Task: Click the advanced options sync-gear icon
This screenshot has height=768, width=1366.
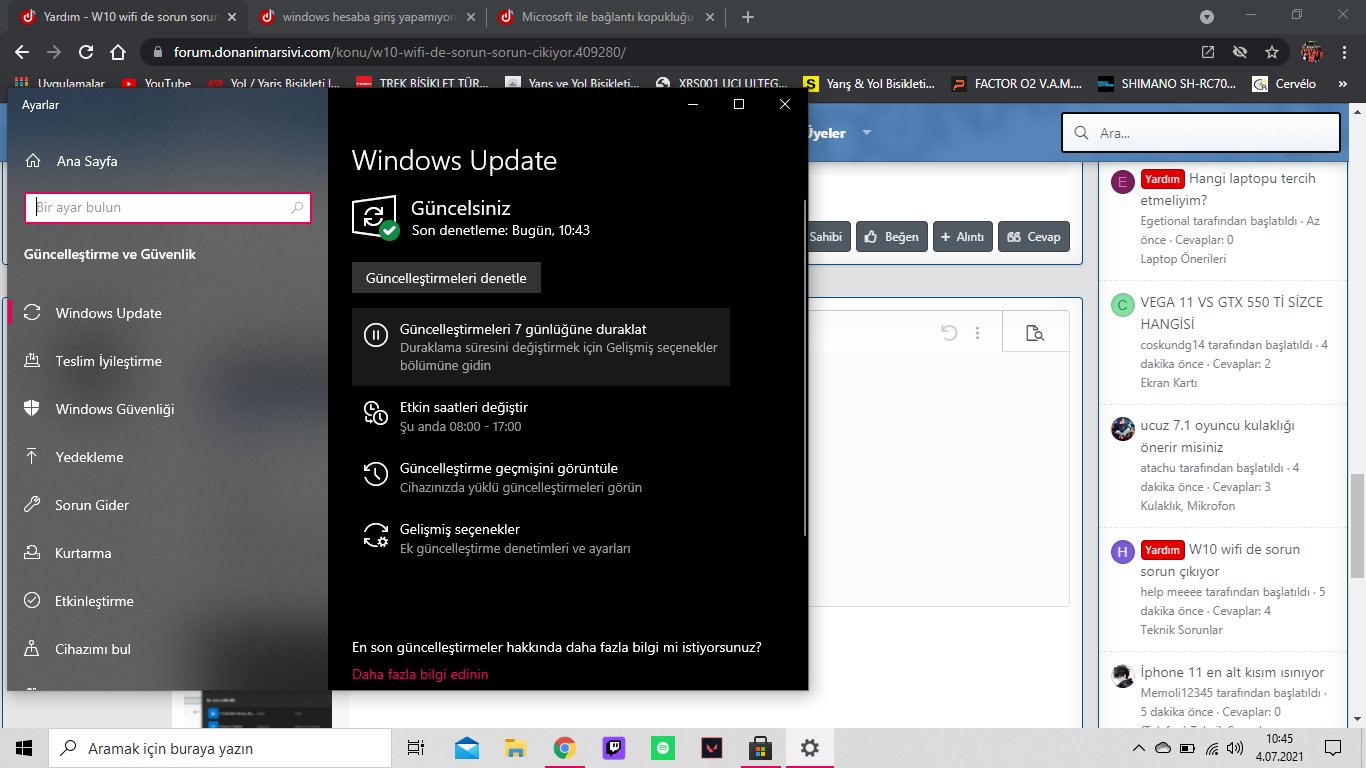Action: (375, 535)
